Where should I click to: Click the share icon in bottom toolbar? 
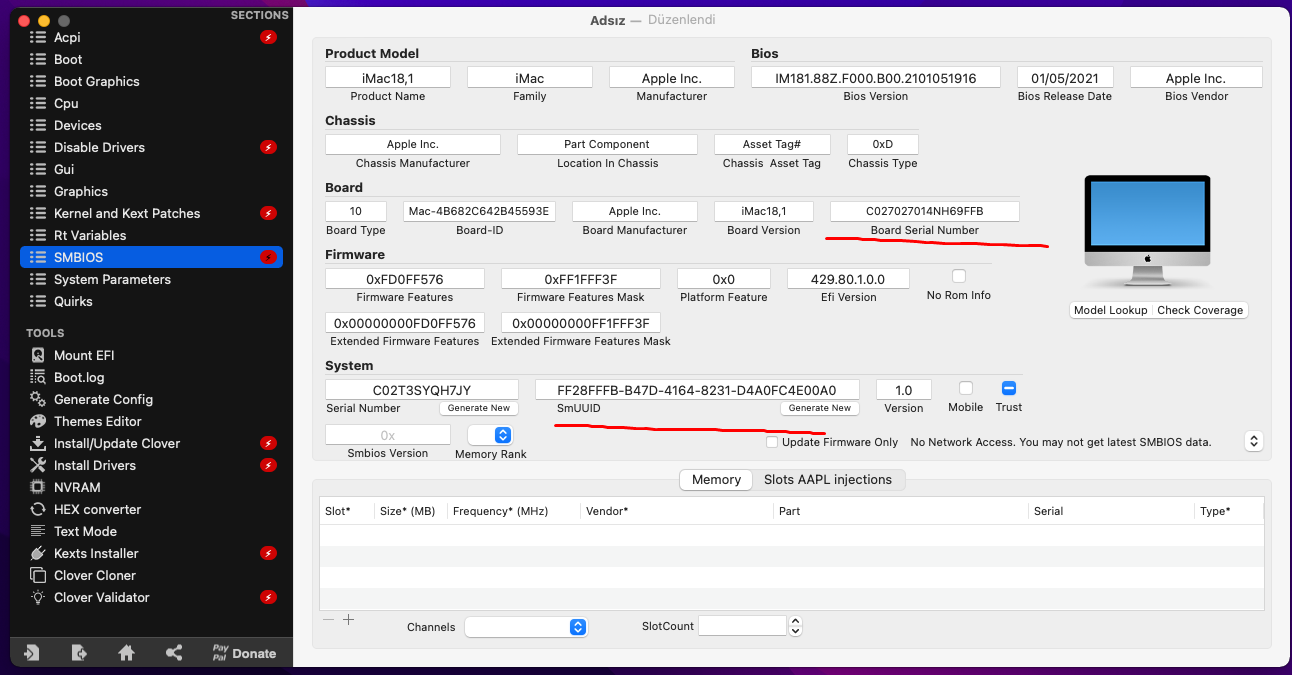click(x=174, y=653)
